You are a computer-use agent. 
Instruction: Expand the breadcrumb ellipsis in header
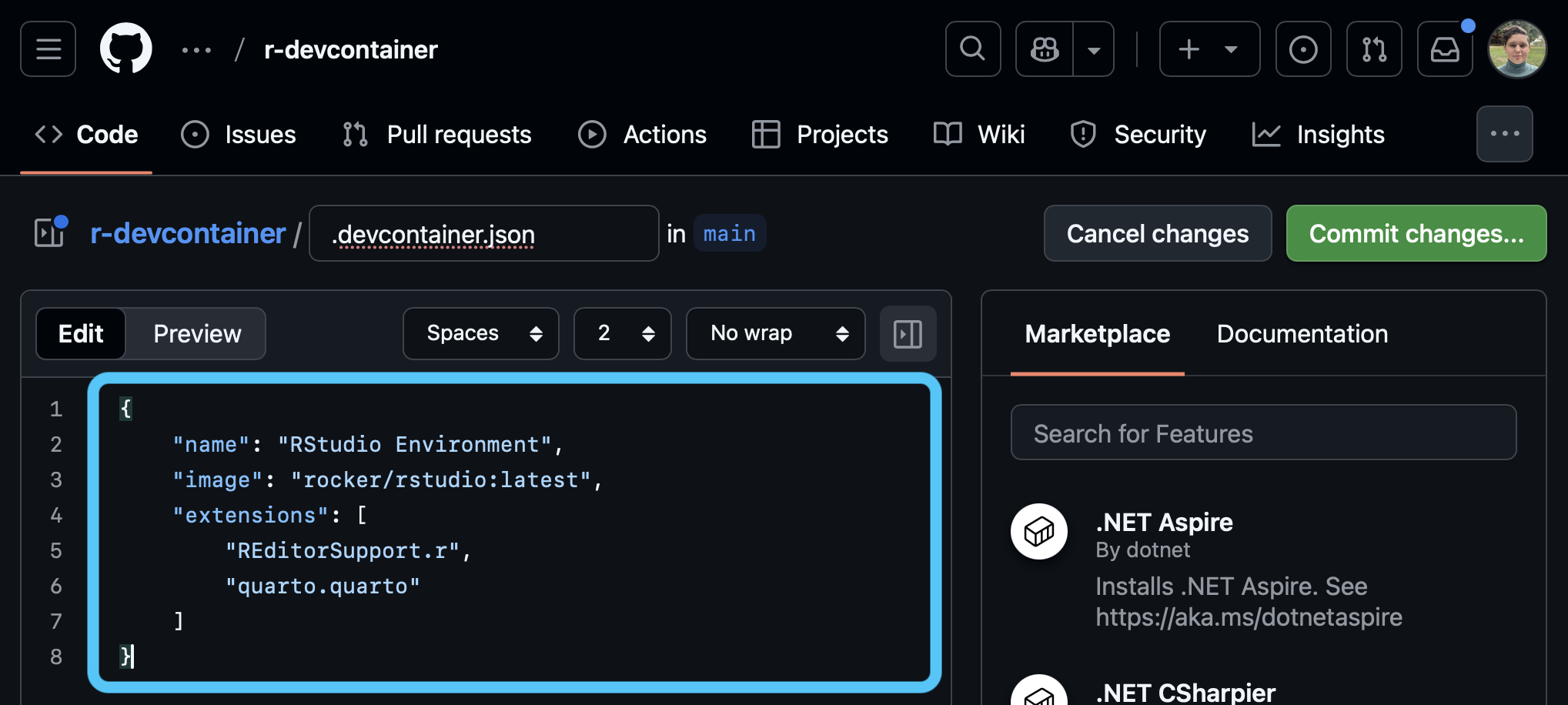(x=196, y=50)
